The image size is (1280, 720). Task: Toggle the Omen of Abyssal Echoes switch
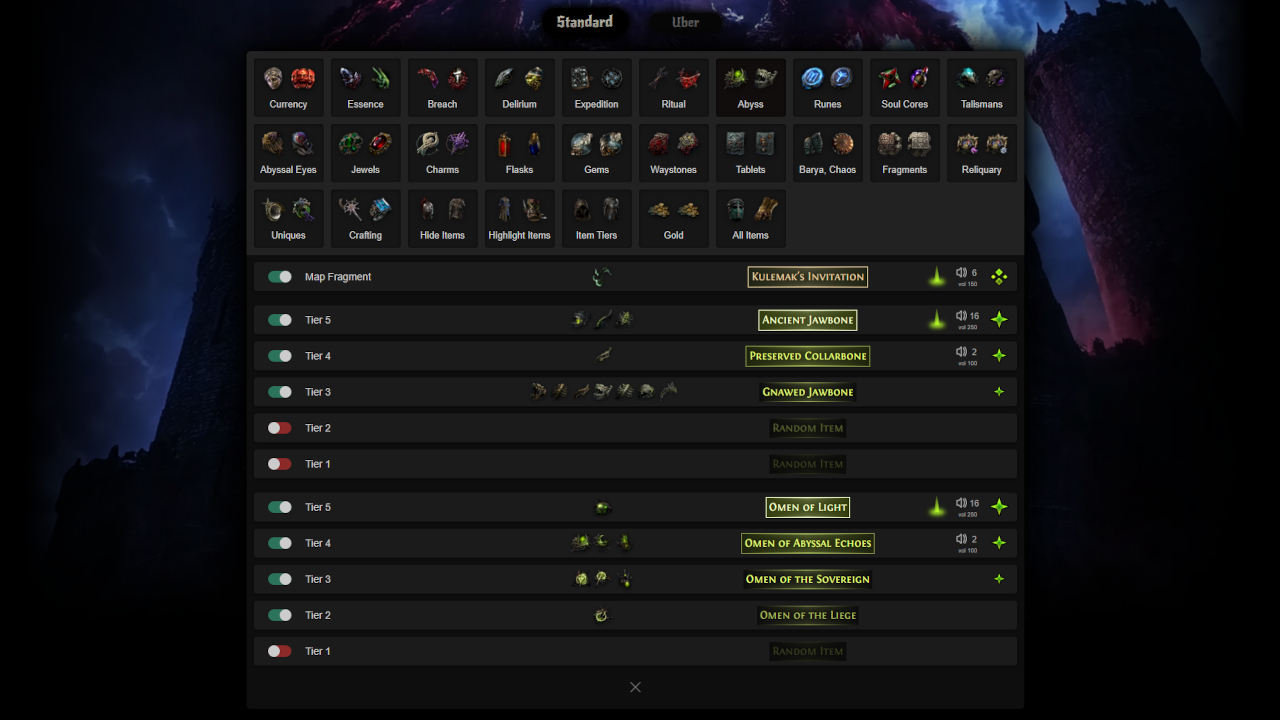pyautogui.click(x=280, y=543)
